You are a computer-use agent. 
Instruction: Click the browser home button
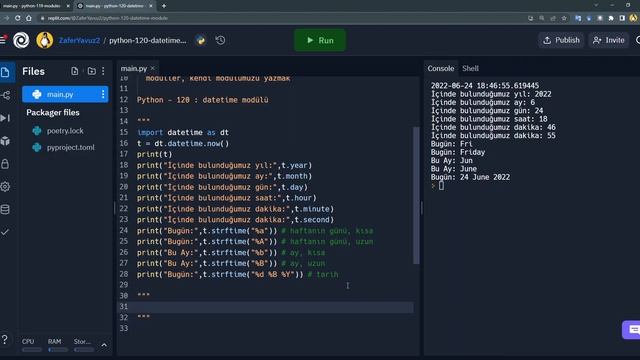coord(29,18)
